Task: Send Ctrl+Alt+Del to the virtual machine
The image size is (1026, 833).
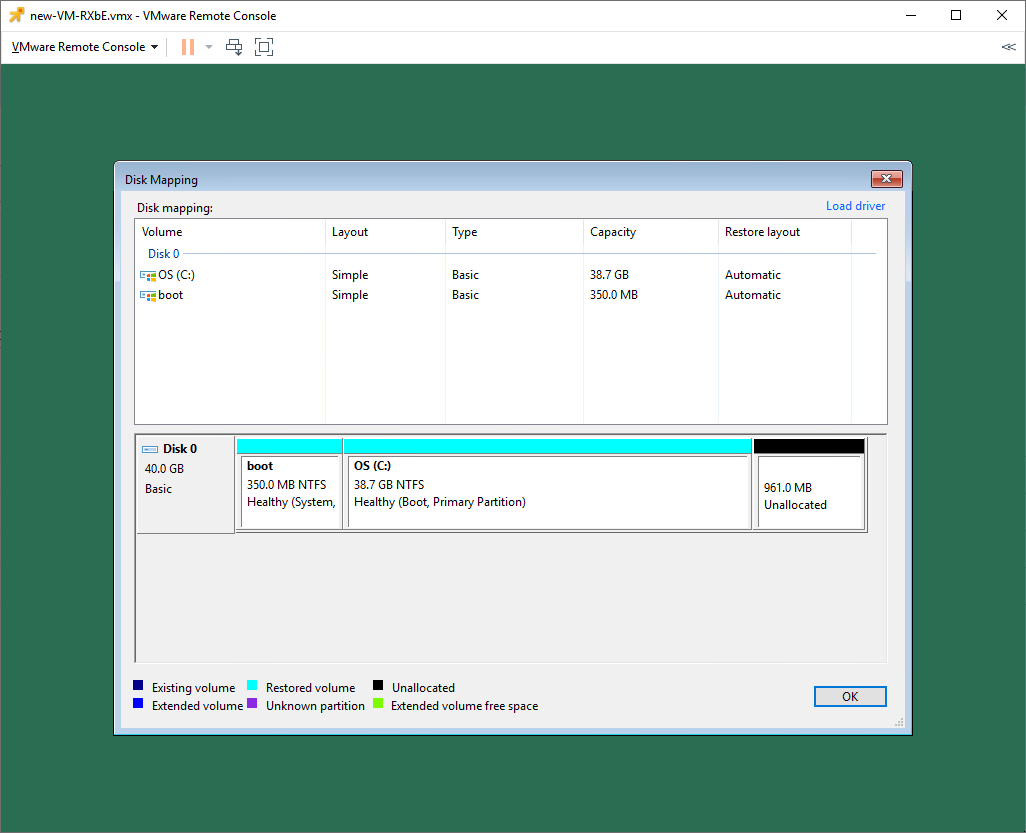Action: tap(234, 47)
